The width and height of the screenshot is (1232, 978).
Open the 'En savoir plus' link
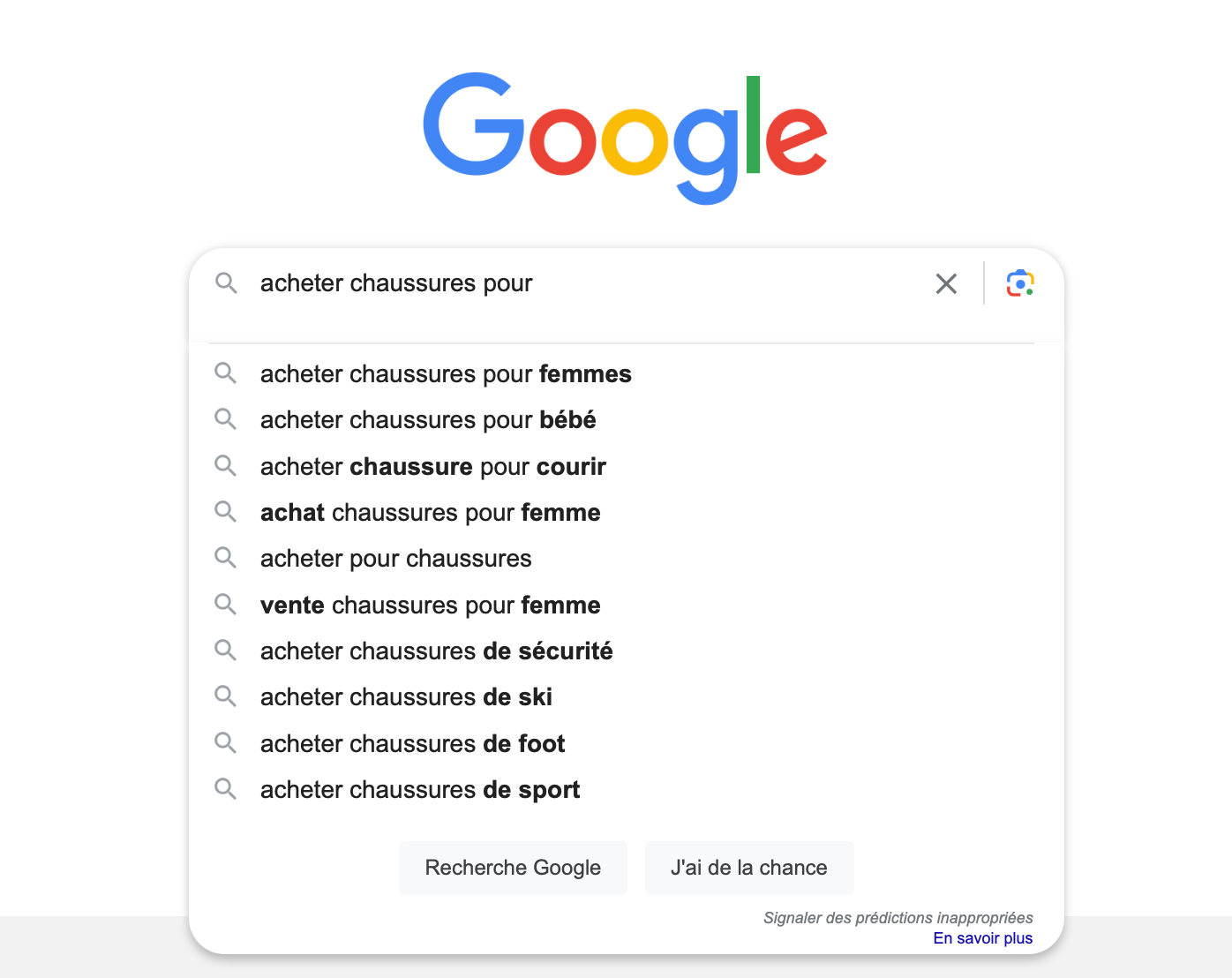point(983,938)
